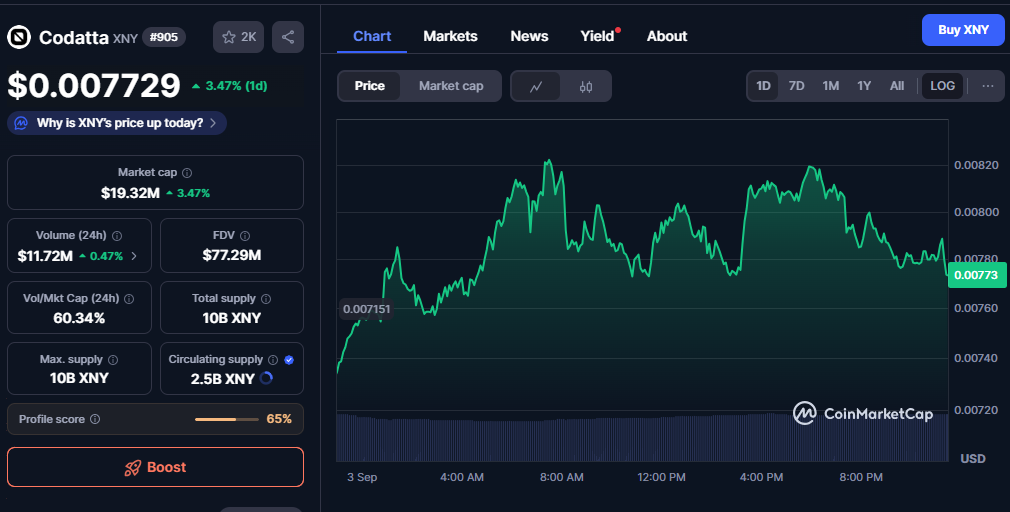Click the 2.5B XNY circulating value
Image resolution: width=1010 pixels, height=512 pixels.
point(222,379)
